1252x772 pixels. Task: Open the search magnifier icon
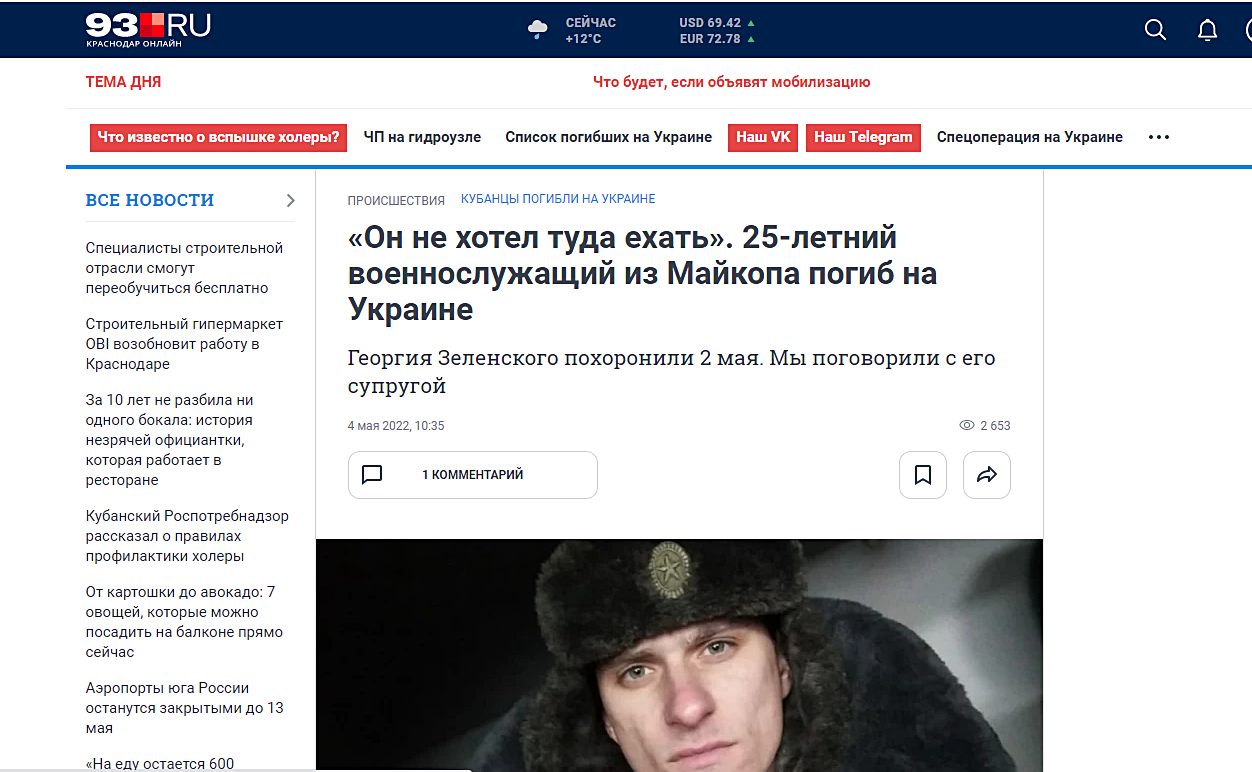point(1155,30)
